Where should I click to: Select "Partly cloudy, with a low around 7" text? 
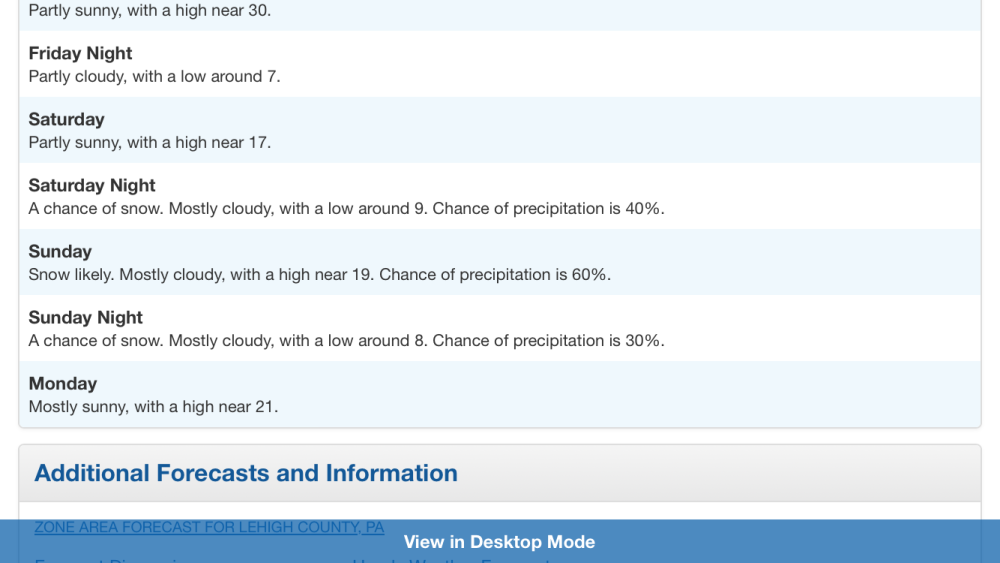point(154,77)
